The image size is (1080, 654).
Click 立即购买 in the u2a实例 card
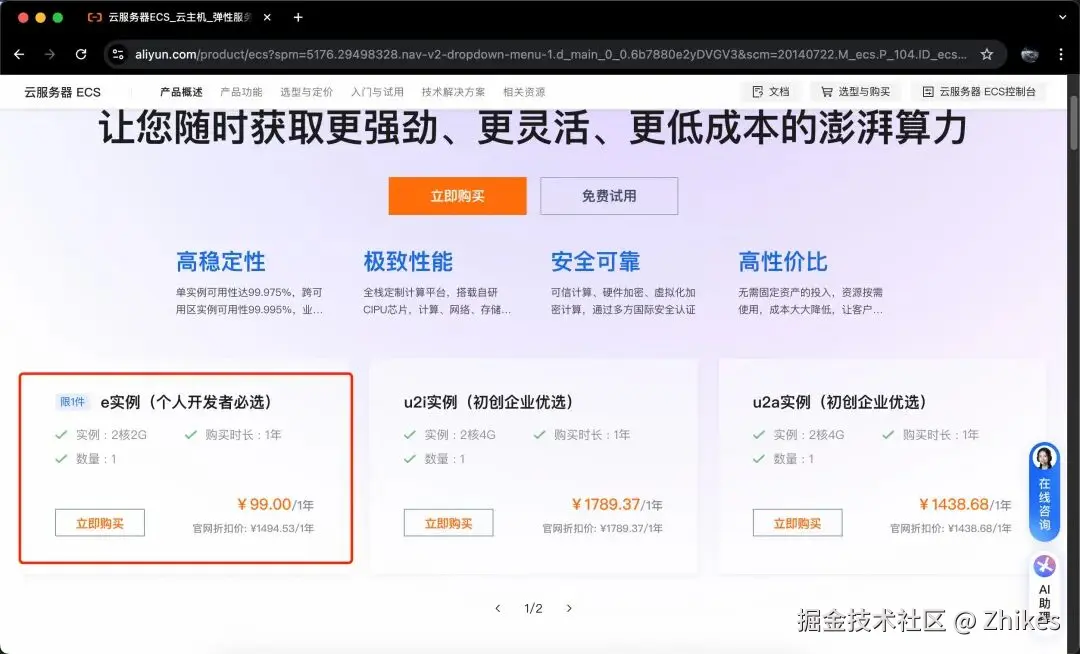pyautogui.click(x=798, y=523)
